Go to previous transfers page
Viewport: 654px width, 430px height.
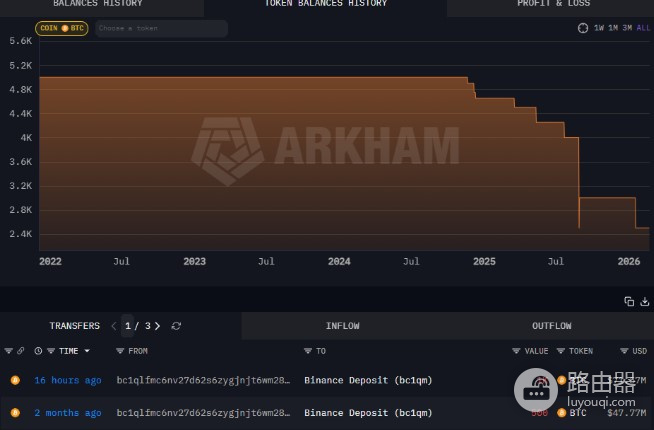[114, 326]
